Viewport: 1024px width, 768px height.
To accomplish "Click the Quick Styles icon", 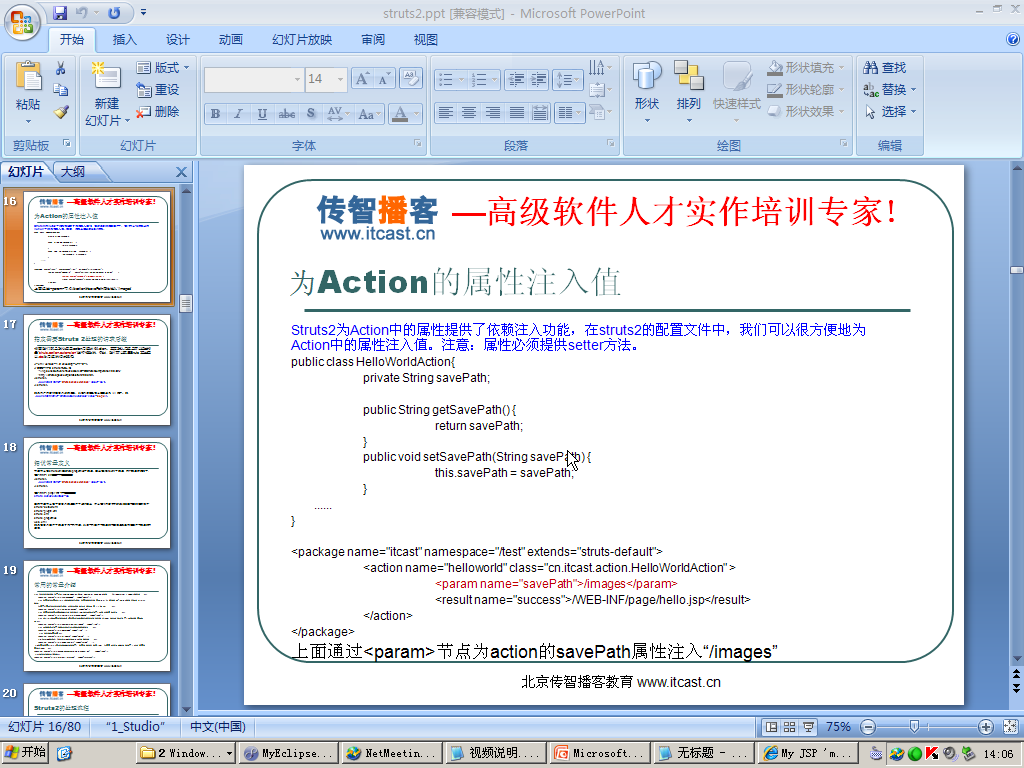I will pyautogui.click(x=737, y=76).
